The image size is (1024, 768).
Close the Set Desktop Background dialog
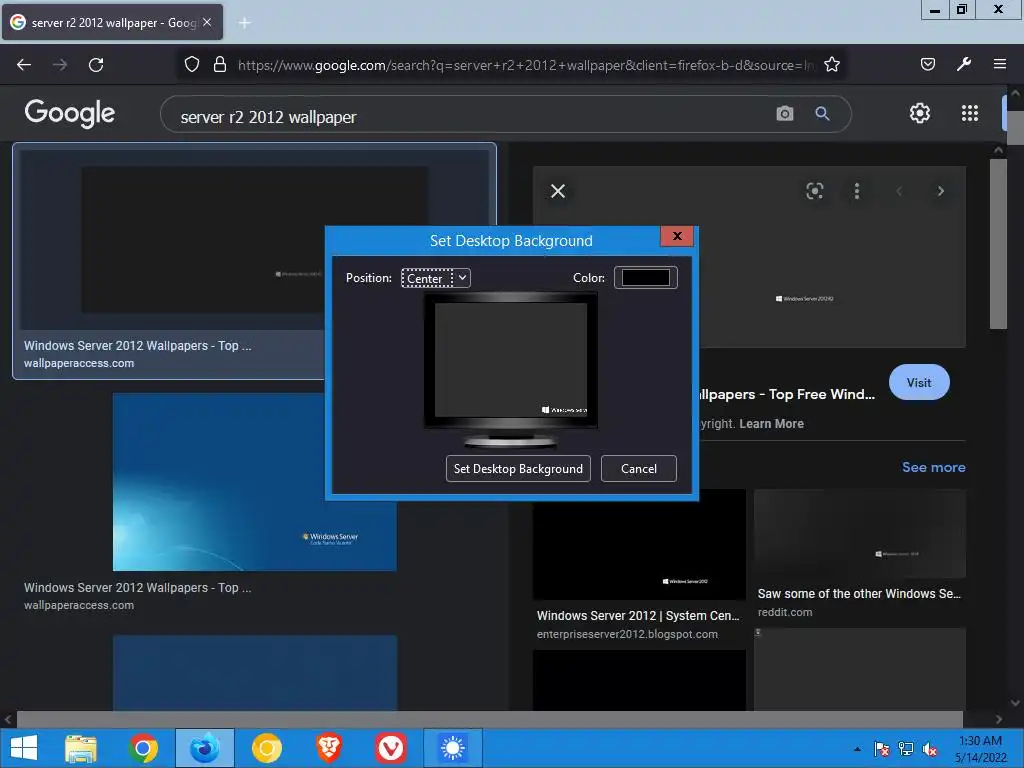(677, 236)
